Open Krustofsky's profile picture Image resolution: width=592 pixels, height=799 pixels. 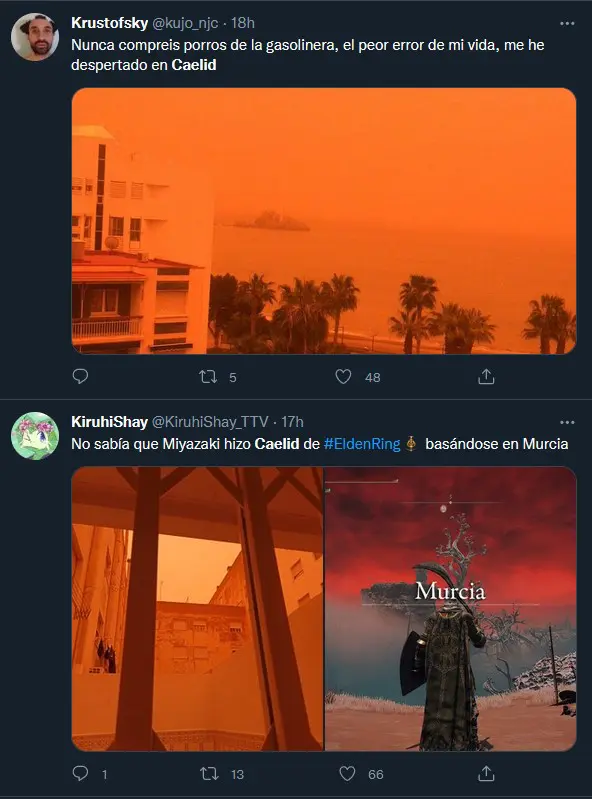click(35, 37)
